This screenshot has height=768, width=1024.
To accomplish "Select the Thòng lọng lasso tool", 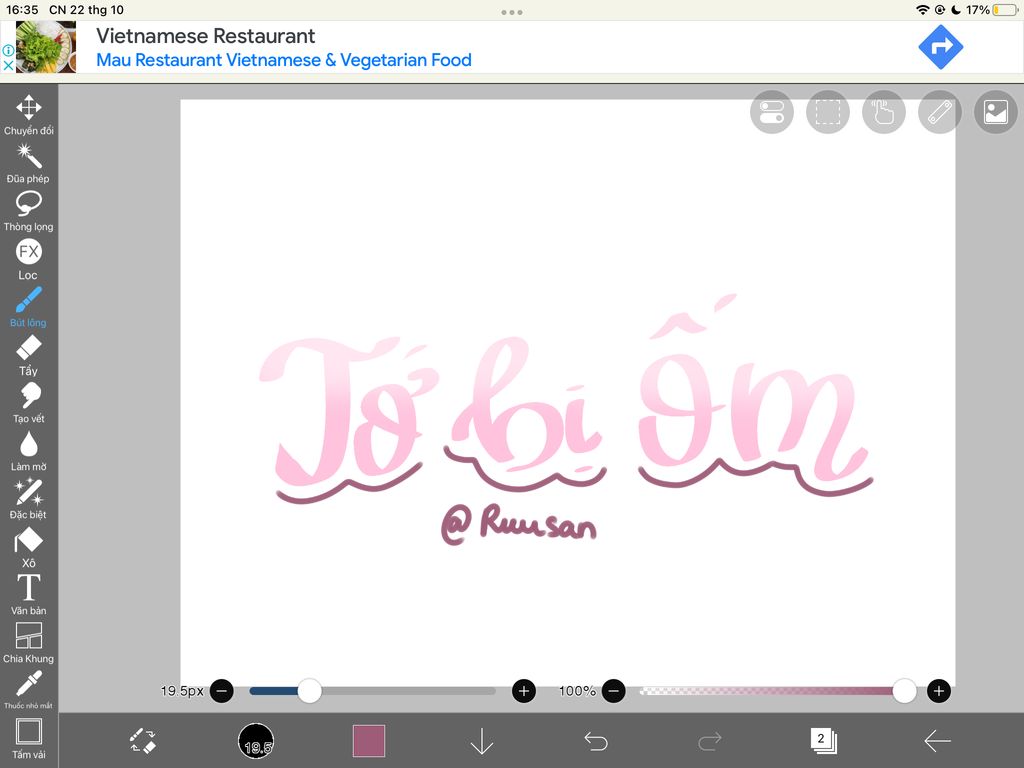I will tap(29, 212).
